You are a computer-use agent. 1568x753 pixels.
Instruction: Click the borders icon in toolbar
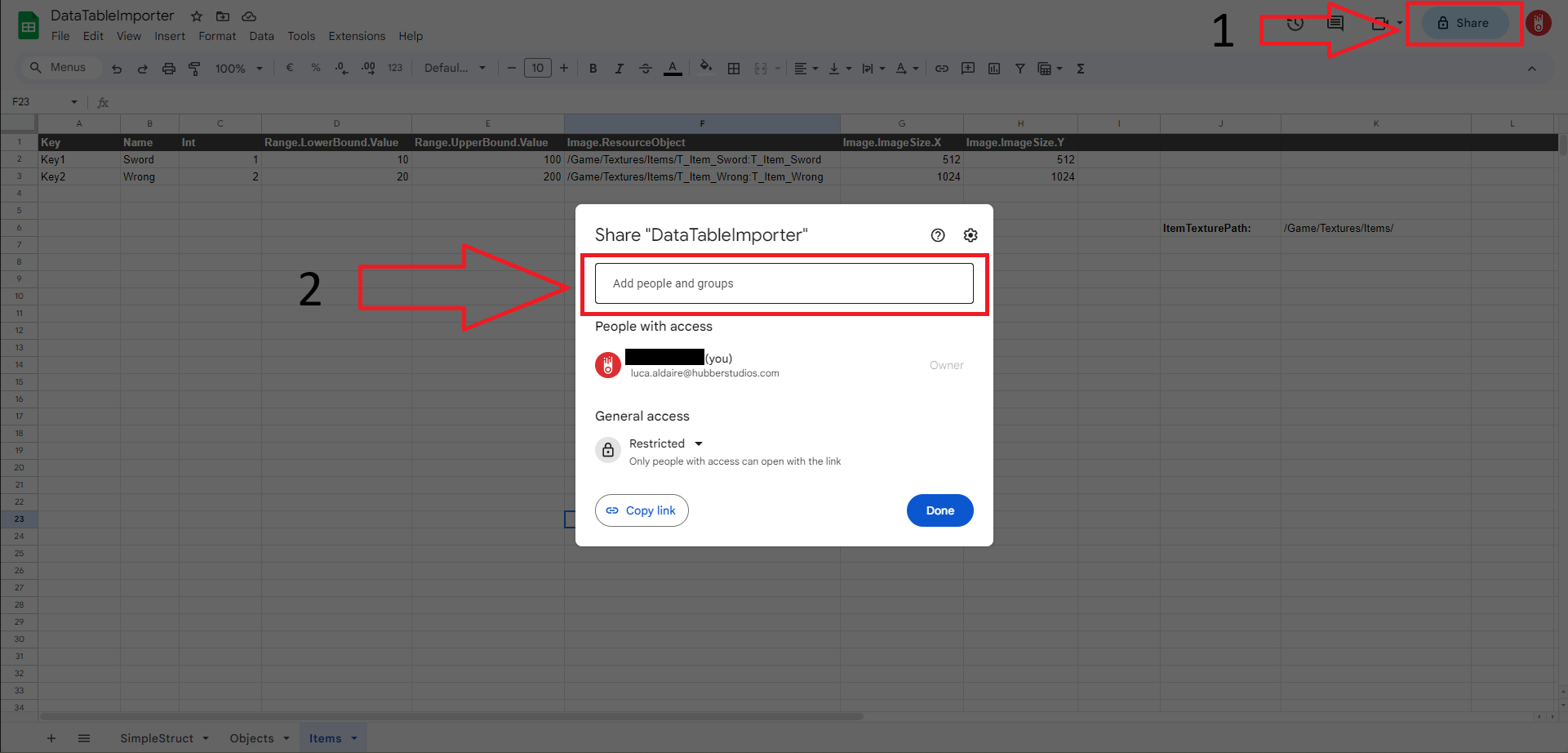[734, 69]
